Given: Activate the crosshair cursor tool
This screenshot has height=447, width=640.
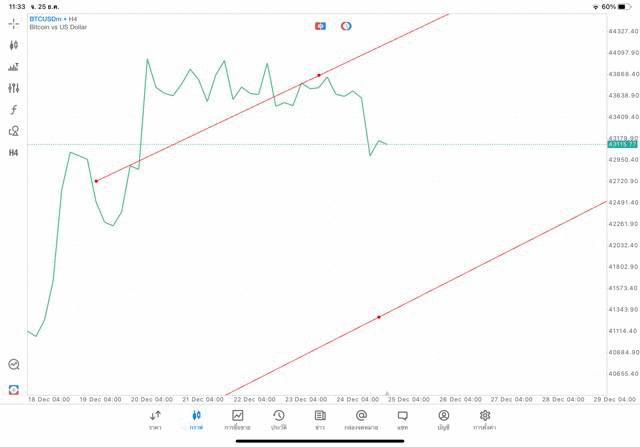Looking at the screenshot, I should point(14,23).
